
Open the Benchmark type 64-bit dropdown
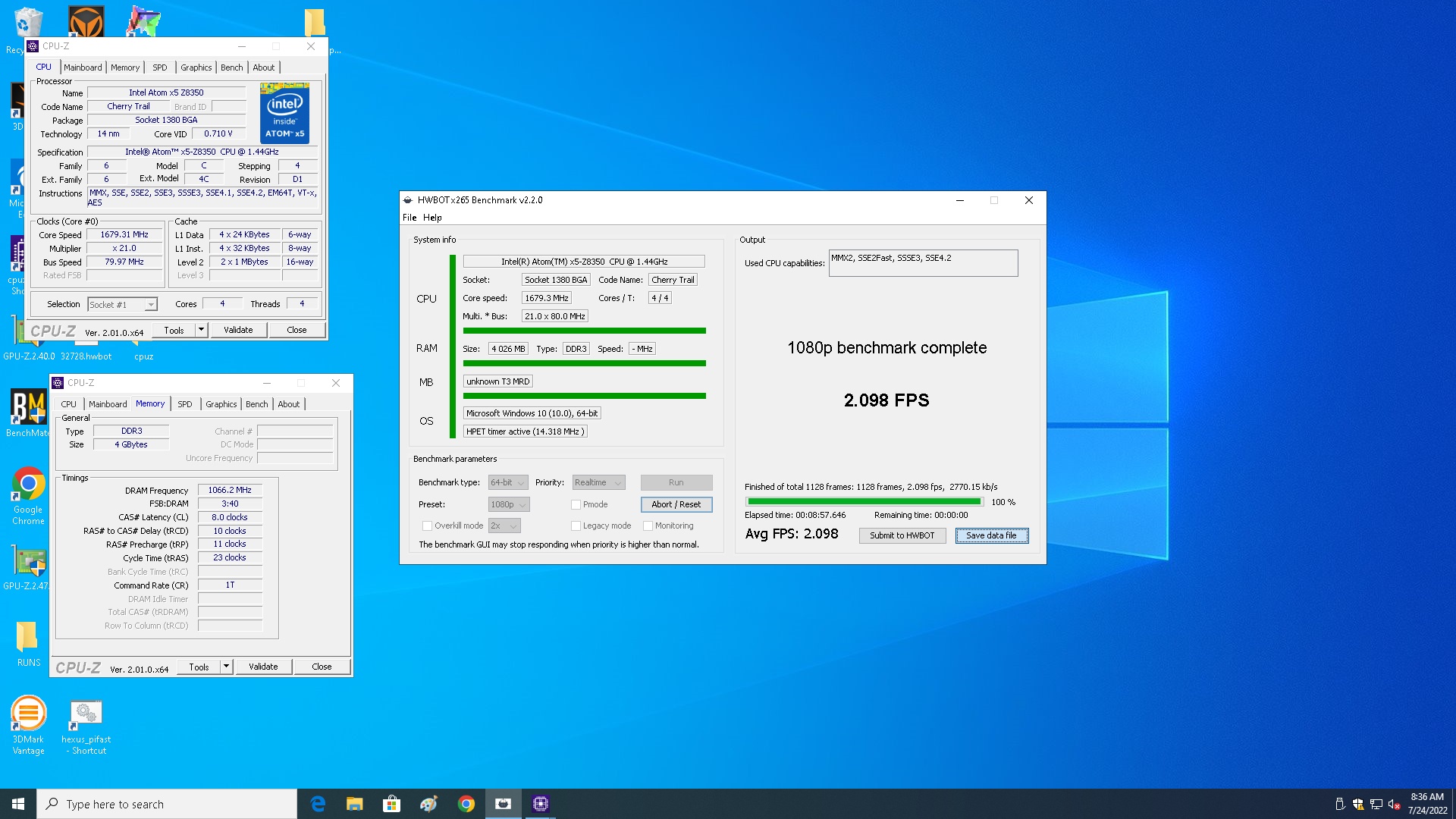tap(508, 482)
